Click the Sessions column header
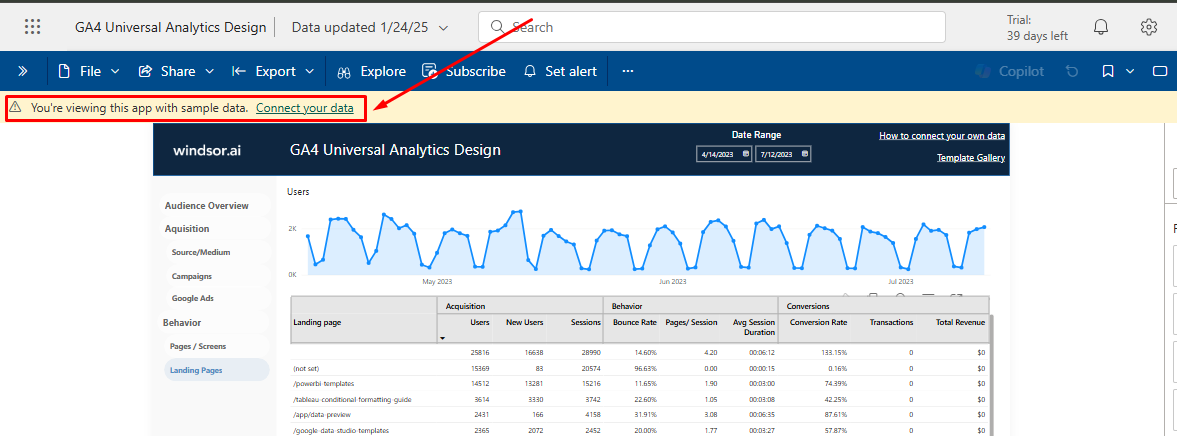Viewport: 1177px width, 436px height. tap(585, 322)
